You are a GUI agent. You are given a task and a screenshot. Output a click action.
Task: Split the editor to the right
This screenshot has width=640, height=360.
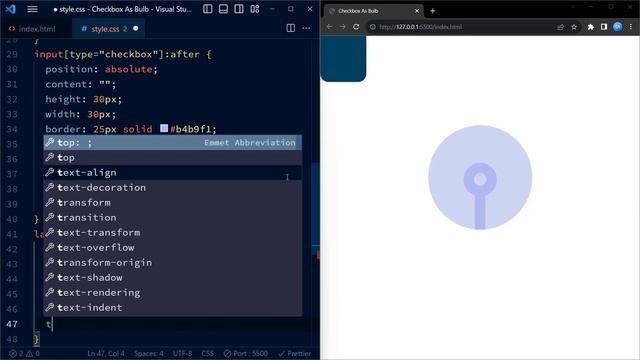pos(291,28)
